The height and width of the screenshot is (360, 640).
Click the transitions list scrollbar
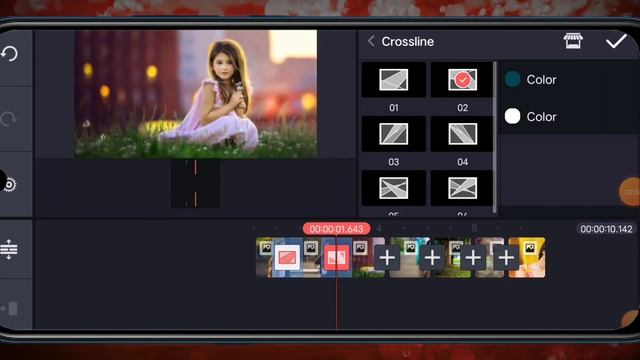pyautogui.click(x=495, y=137)
